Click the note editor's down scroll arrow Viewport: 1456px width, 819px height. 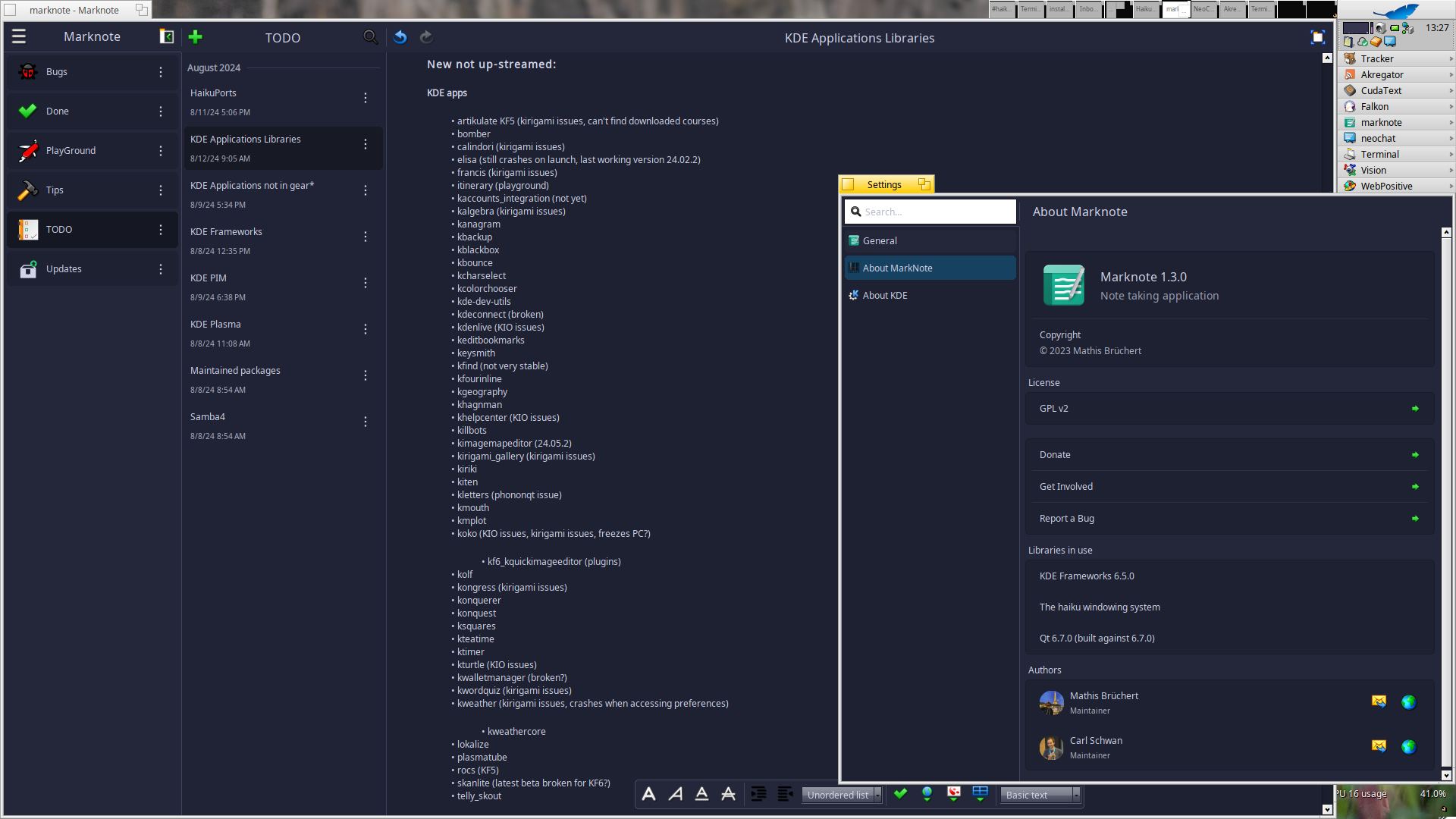pos(1327,809)
